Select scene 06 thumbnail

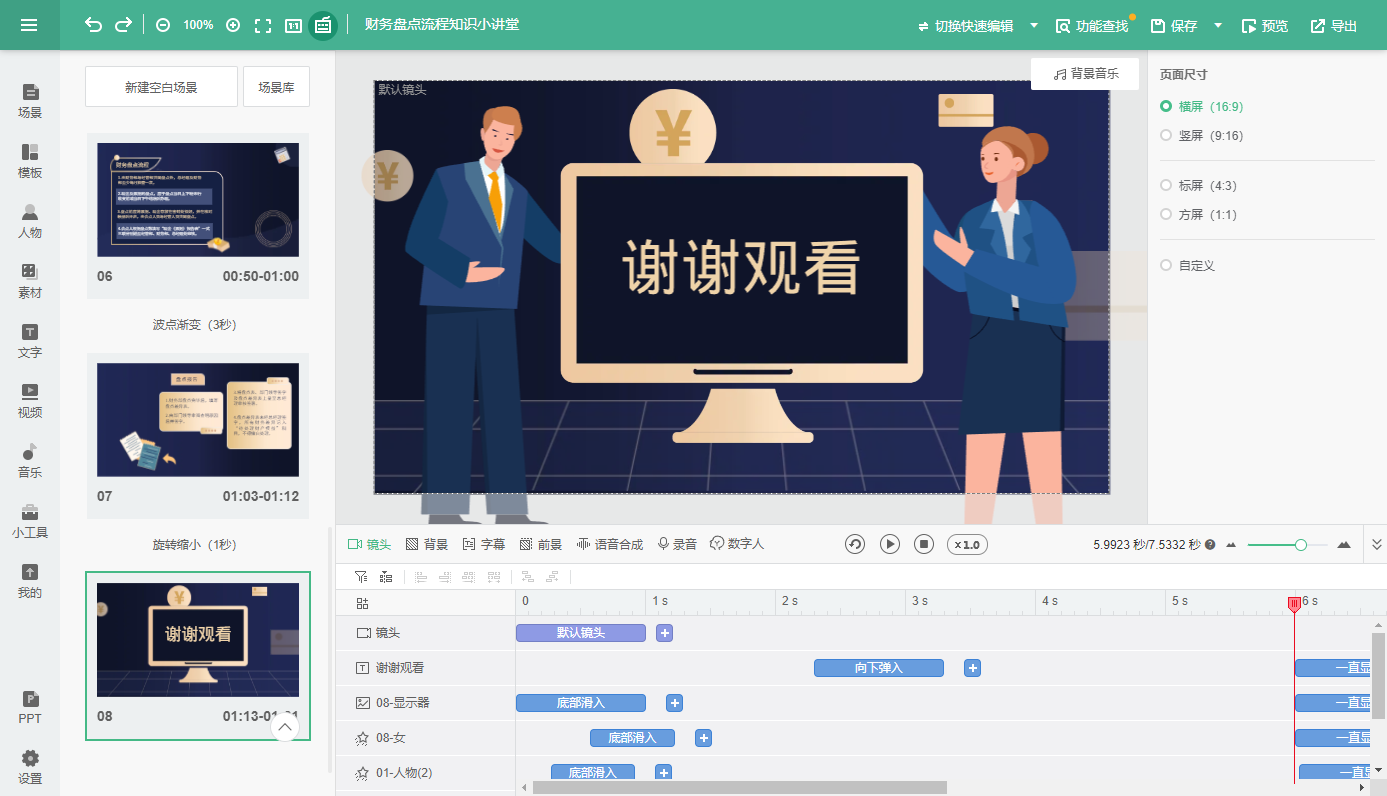pyautogui.click(x=198, y=200)
